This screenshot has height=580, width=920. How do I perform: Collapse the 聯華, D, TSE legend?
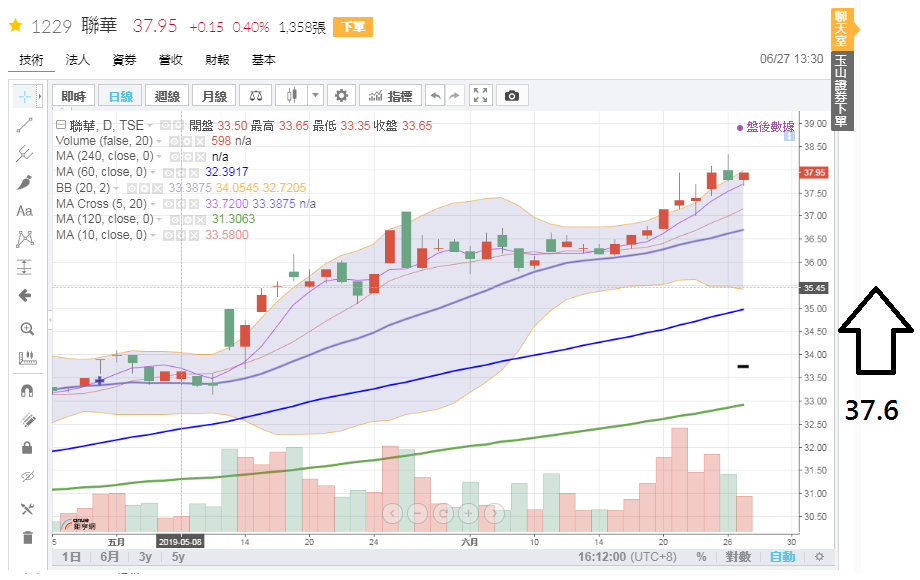(60, 125)
